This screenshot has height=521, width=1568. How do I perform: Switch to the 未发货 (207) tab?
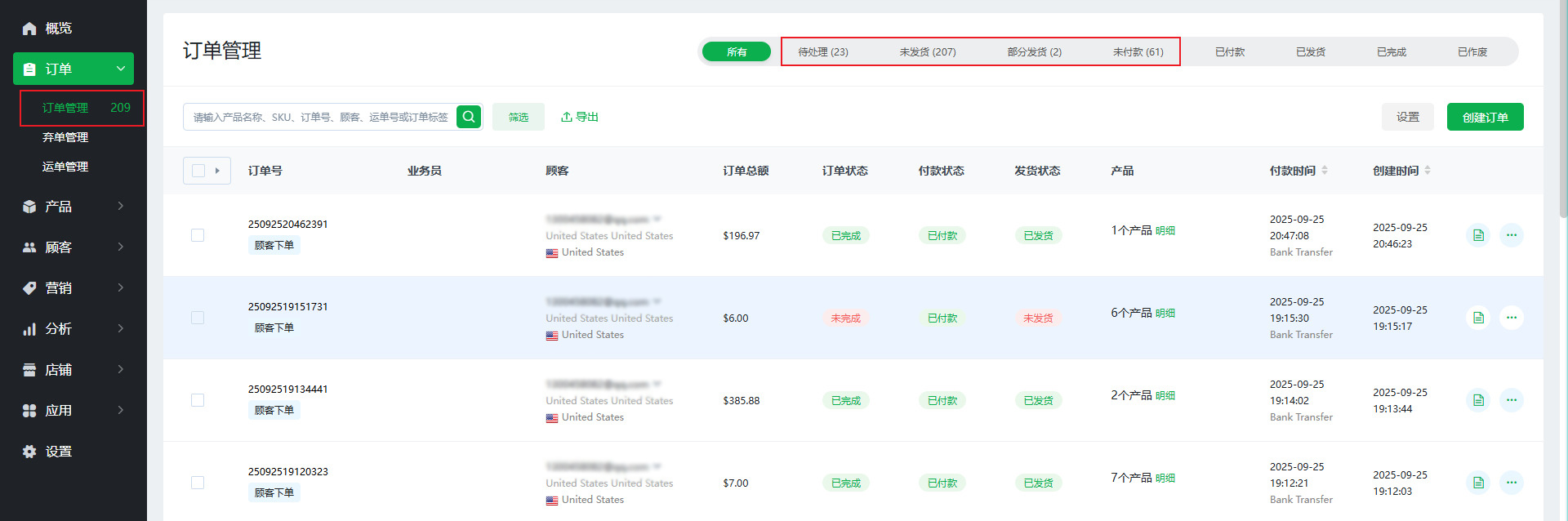pyautogui.click(x=928, y=51)
